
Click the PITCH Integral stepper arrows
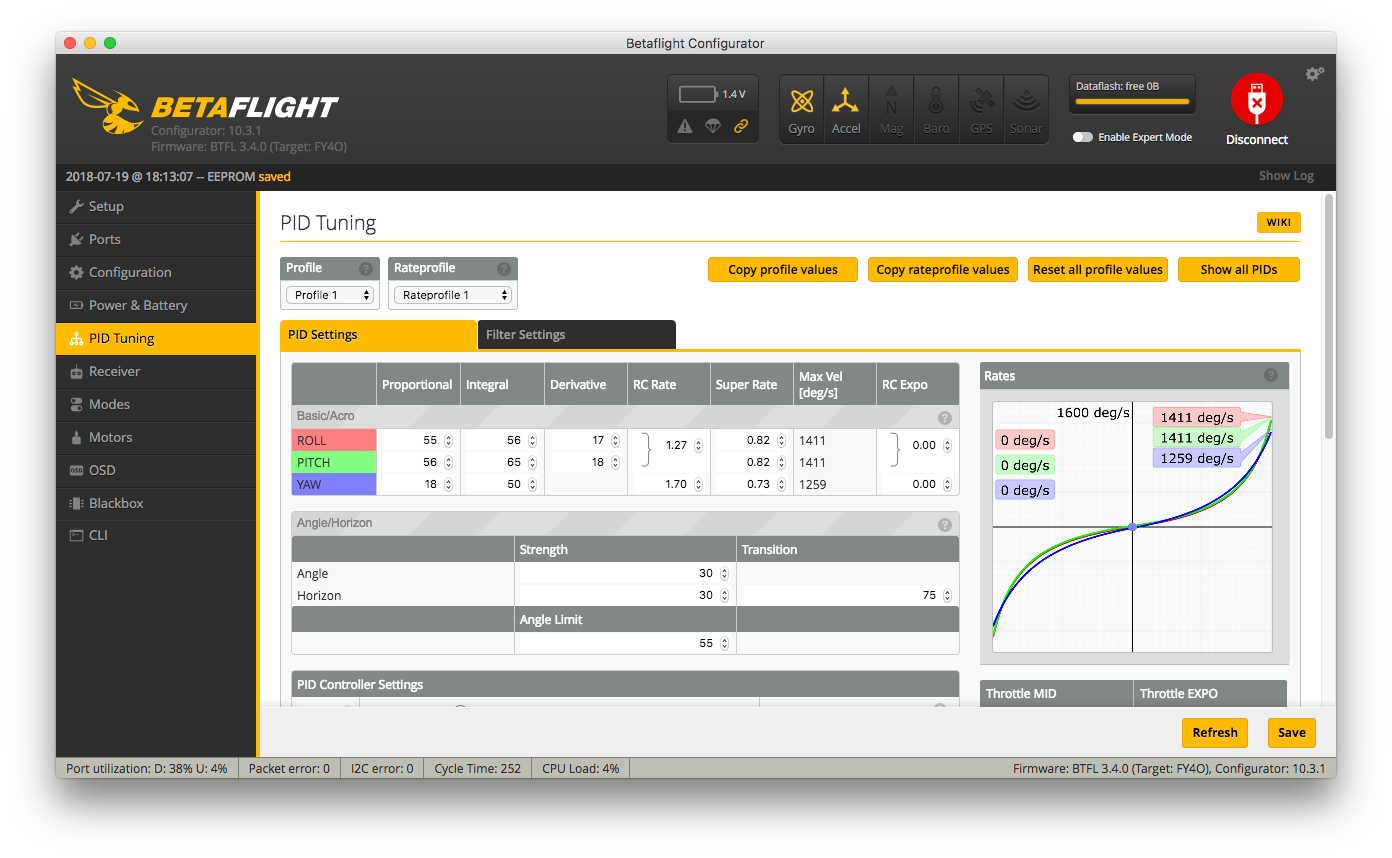(532, 463)
